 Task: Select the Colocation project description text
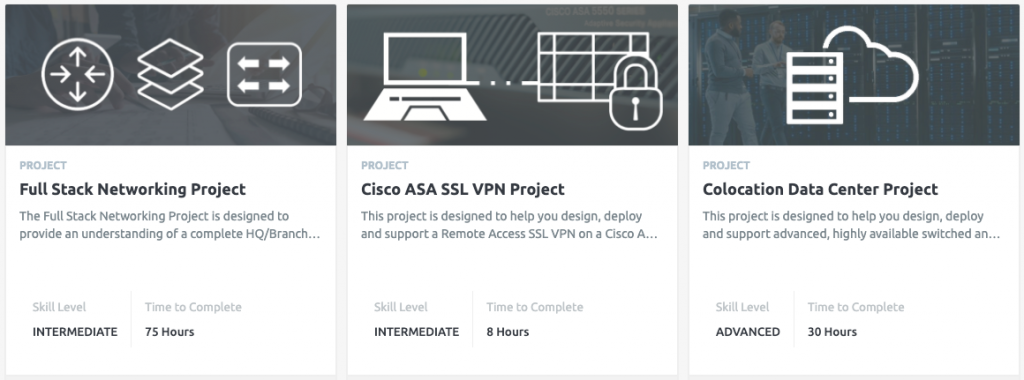pyautogui.click(x=852, y=225)
